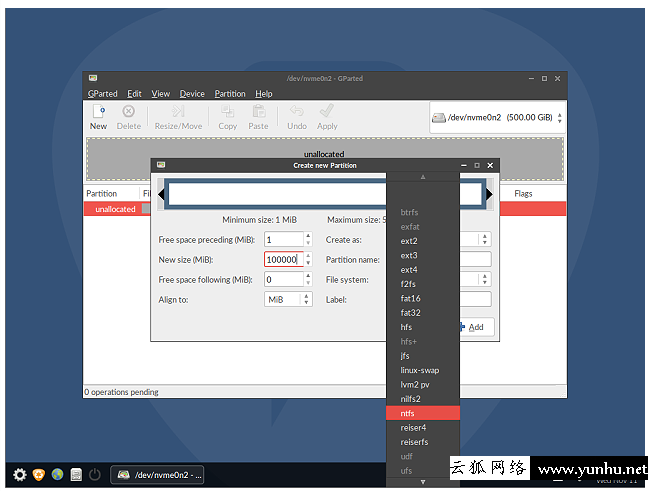Screen dimensions: 651x491
Task: Adjust the New size stepper arrows
Action: click(x=308, y=259)
